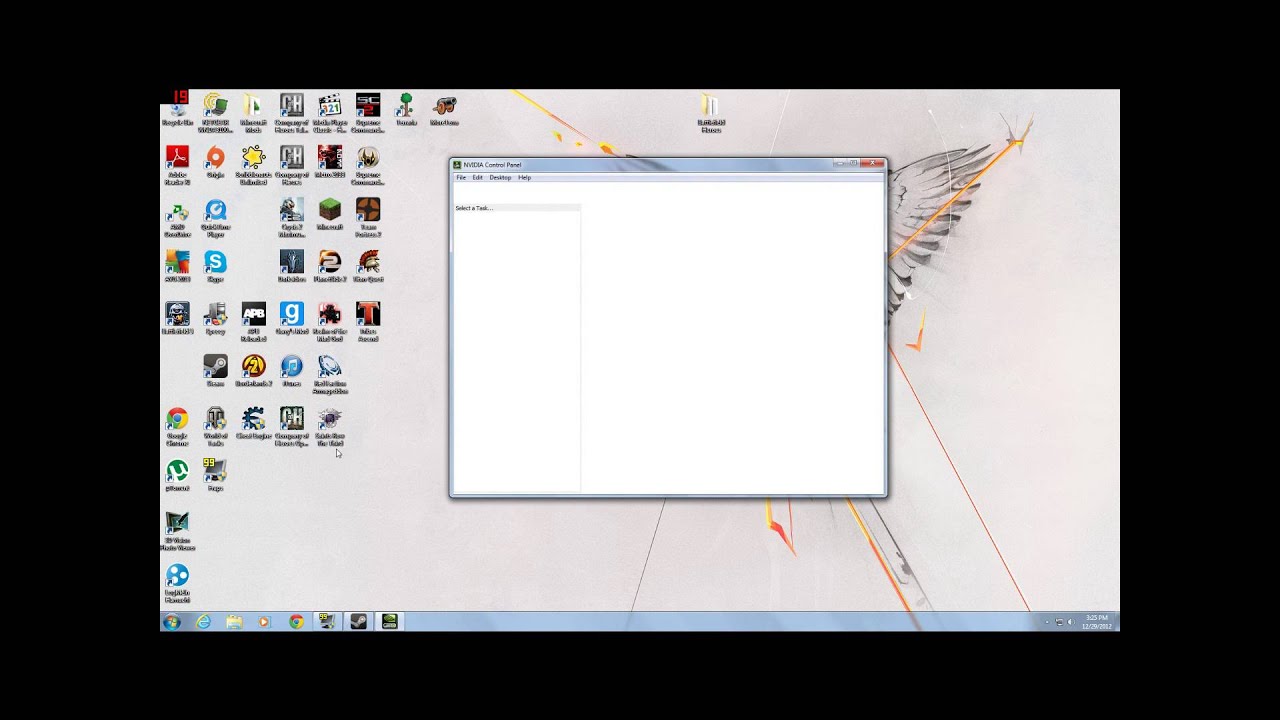1280x720 pixels.
Task: Select the Steam shortcut on the desktop
Action: click(215, 370)
